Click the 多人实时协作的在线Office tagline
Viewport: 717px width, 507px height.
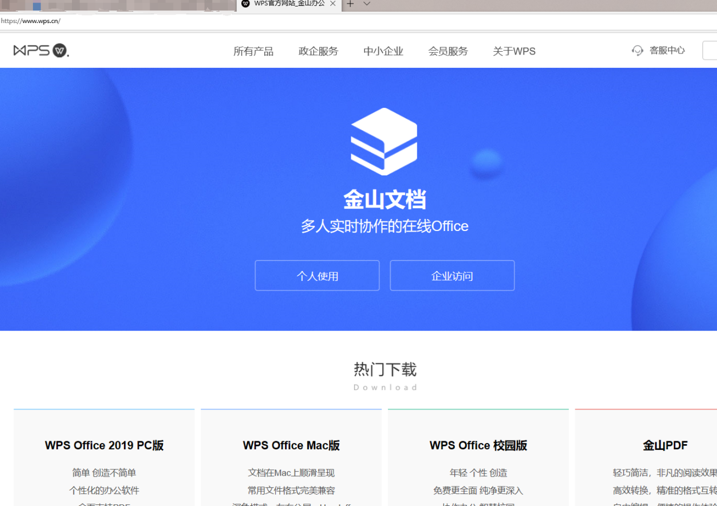tap(385, 226)
